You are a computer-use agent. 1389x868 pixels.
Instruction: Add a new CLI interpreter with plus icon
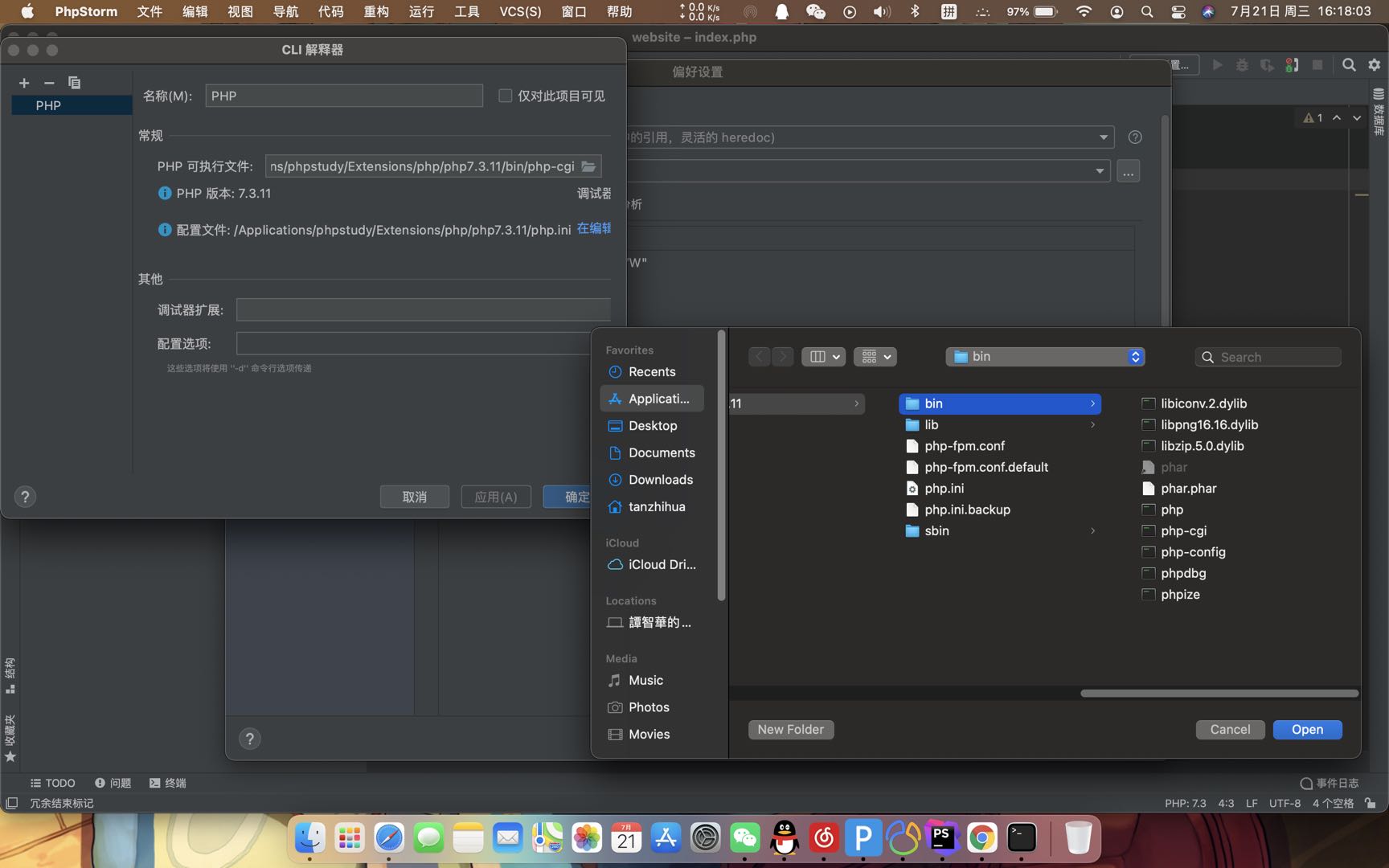point(24,83)
